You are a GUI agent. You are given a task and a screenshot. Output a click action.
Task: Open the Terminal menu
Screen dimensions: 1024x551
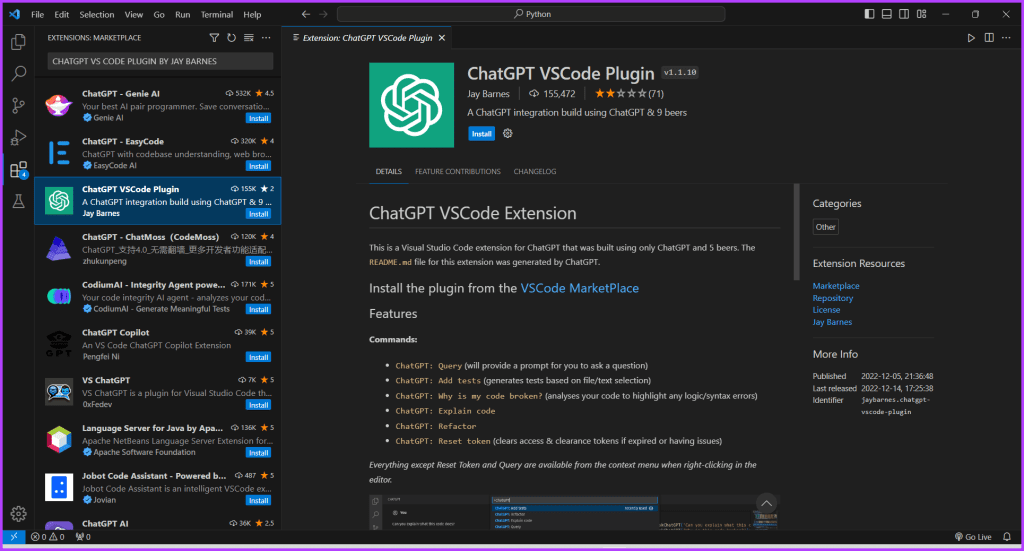point(217,14)
